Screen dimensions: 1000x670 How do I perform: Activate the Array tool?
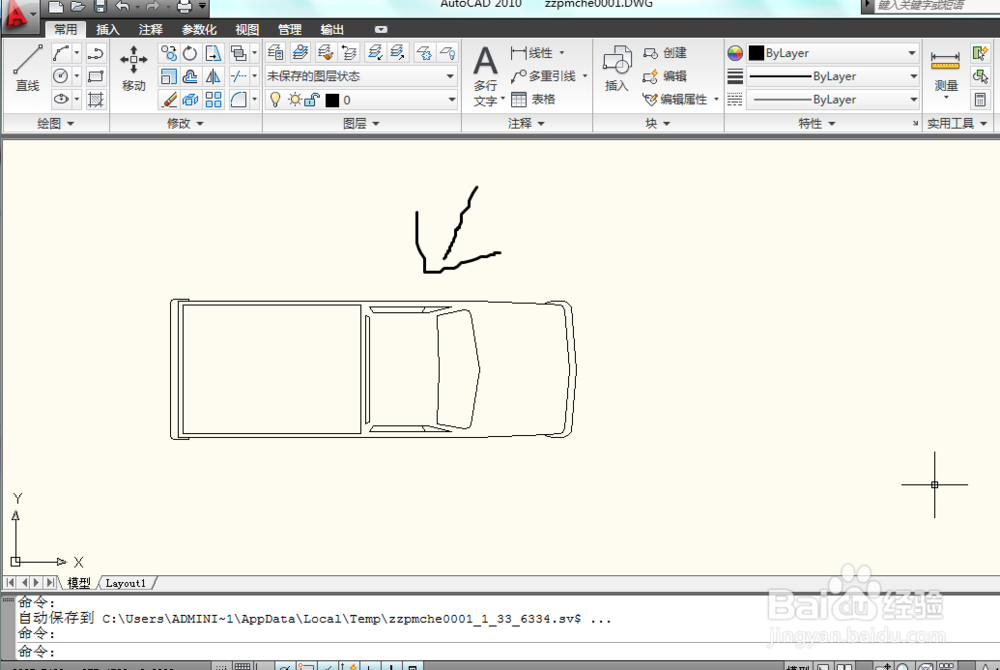(x=213, y=99)
